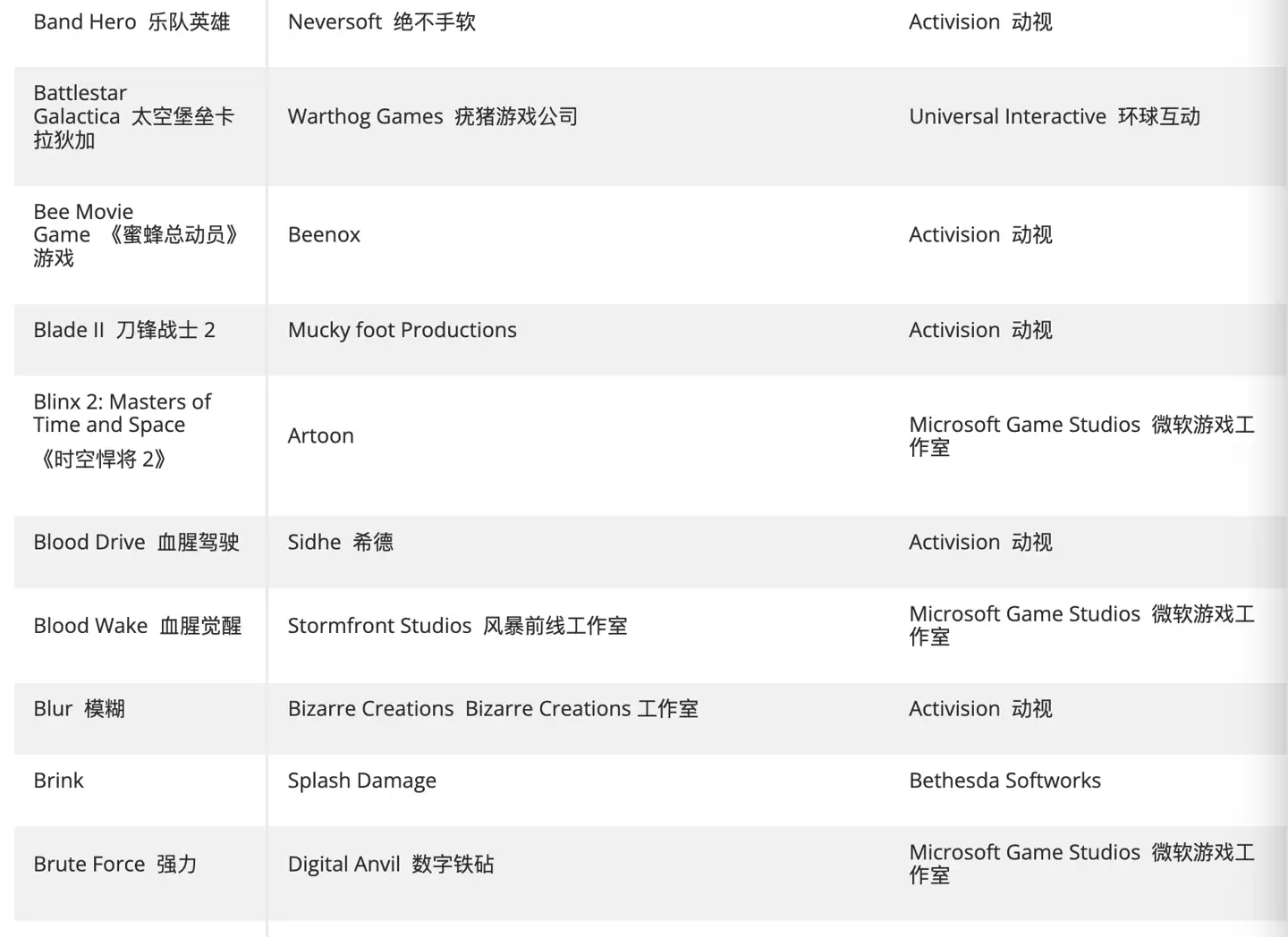The height and width of the screenshot is (937, 1288).
Task: Select the Blur game title
Action: (x=79, y=708)
